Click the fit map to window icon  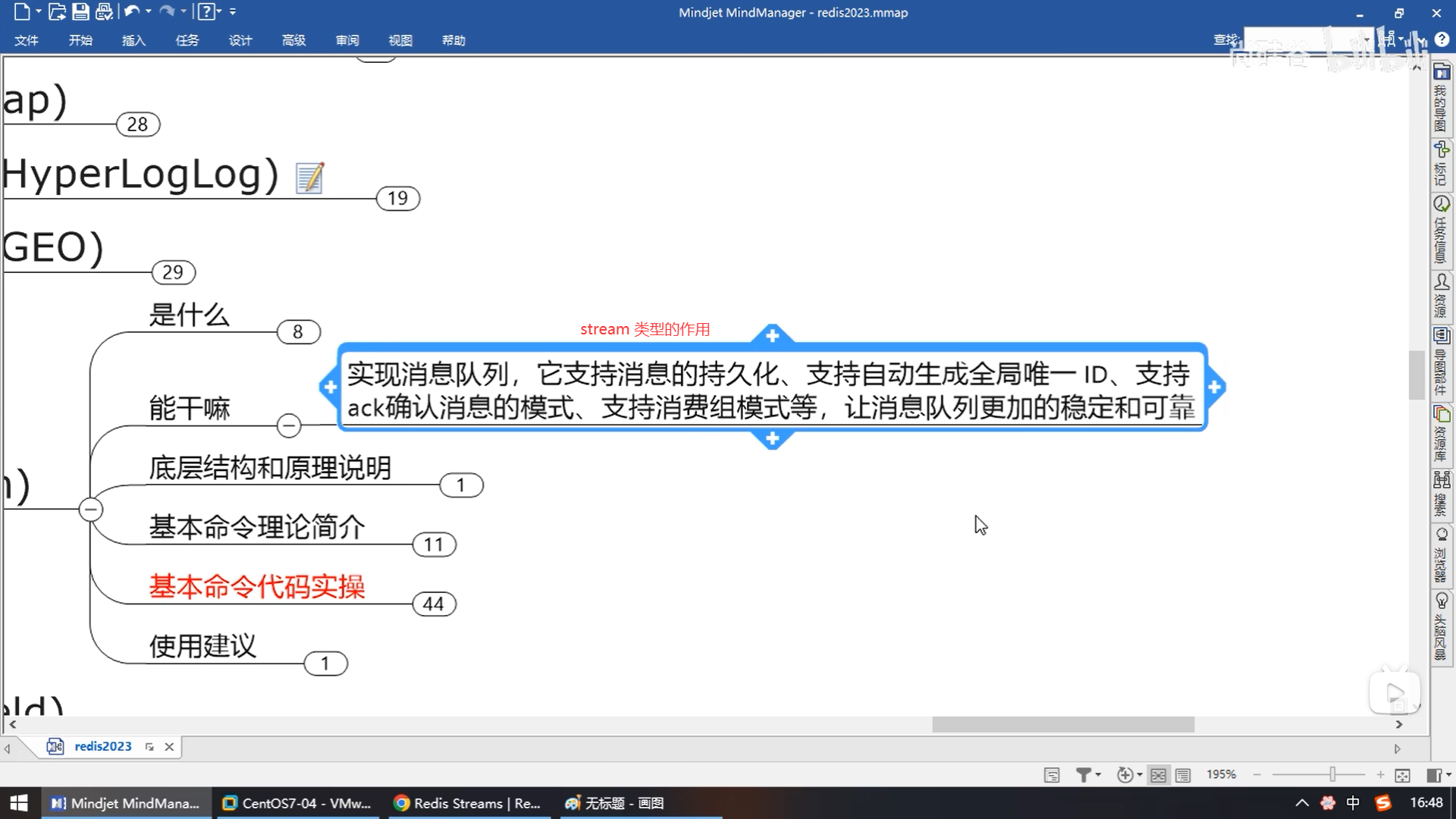point(1402,775)
